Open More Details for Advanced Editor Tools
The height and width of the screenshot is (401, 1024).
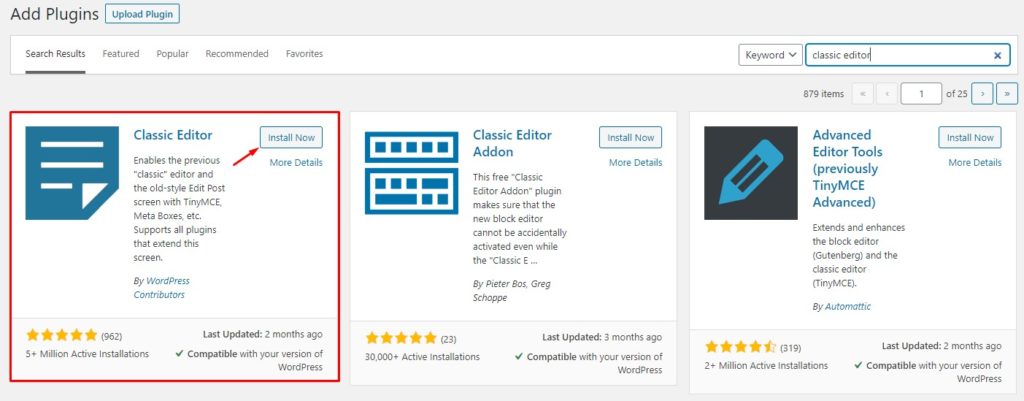[975, 163]
